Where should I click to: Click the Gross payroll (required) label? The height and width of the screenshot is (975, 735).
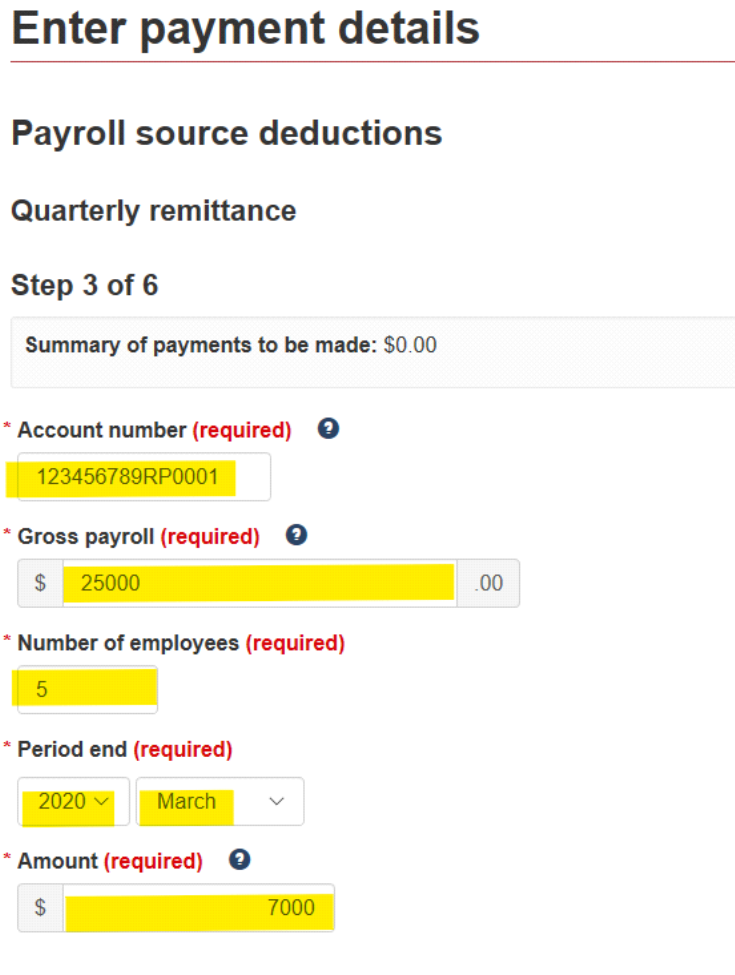(x=139, y=537)
